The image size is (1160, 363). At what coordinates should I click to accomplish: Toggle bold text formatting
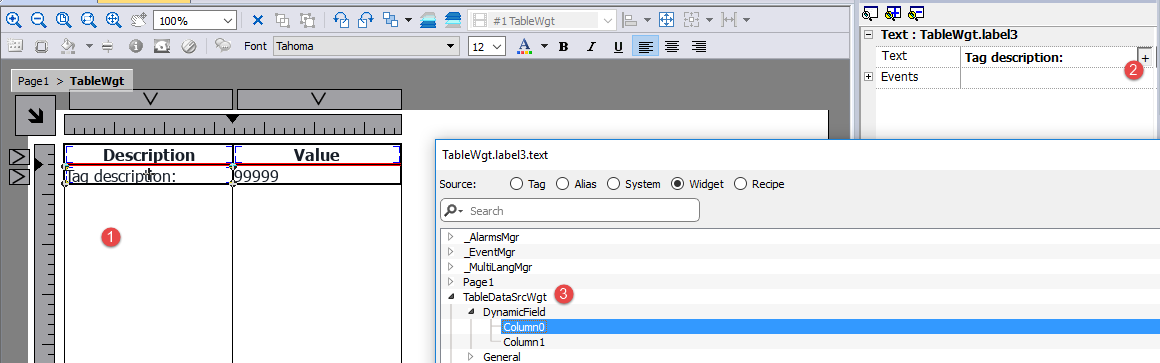click(564, 47)
